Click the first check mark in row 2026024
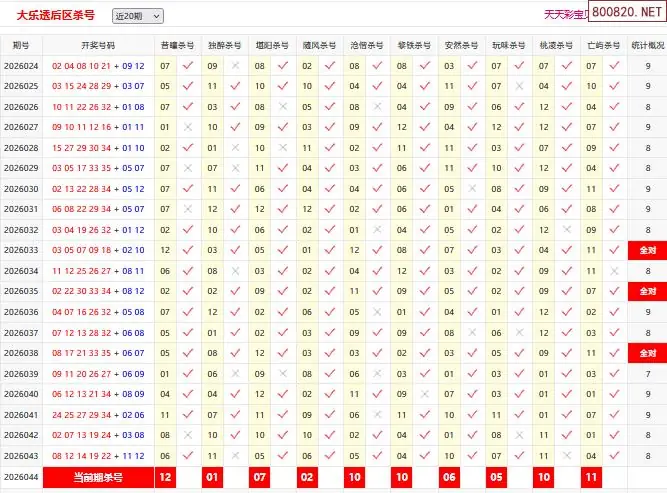The width and height of the screenshot is (667, 493). click(x=188, y=66)
